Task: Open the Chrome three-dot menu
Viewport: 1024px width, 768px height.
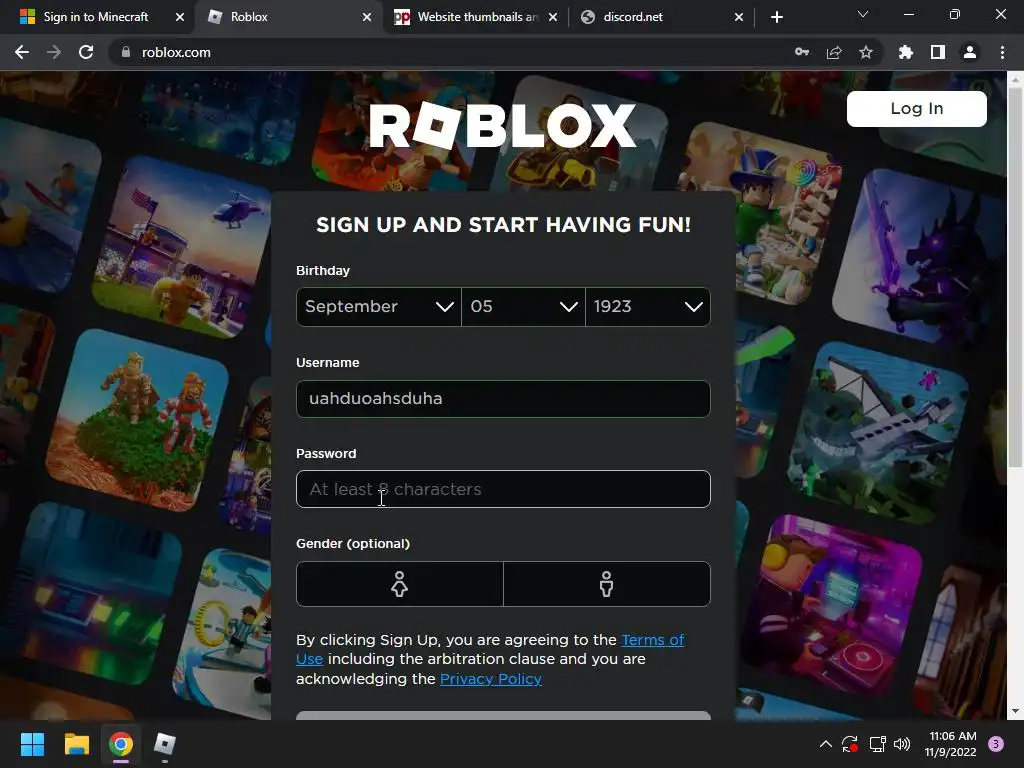Action: (1002, 52)
